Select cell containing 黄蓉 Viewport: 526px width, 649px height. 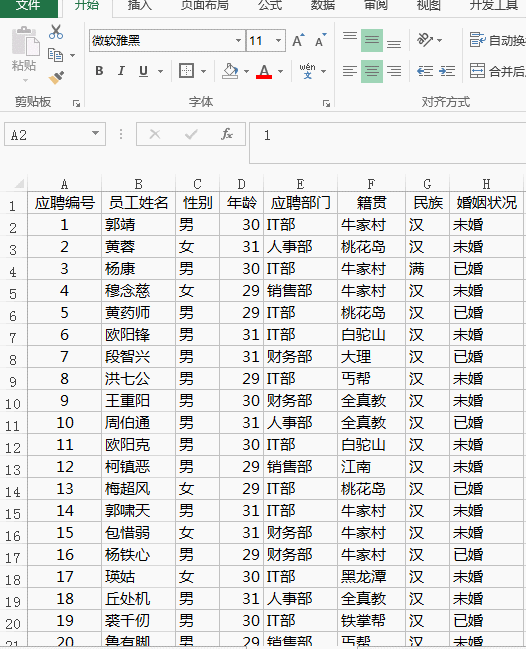pyautogui.click(x=138, y=247)
